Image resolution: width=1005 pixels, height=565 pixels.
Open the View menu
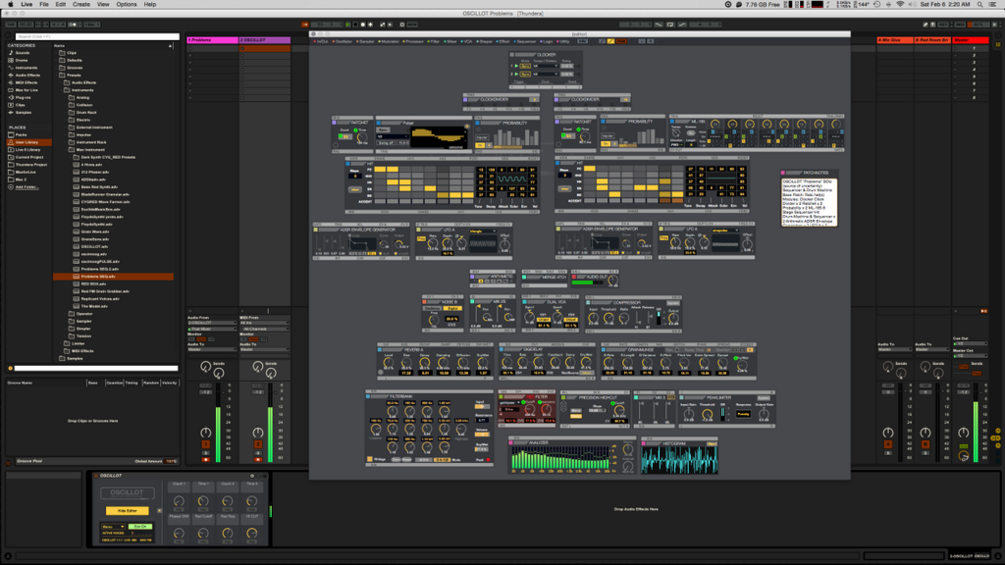pyautogui.click(x=103, y=4)
